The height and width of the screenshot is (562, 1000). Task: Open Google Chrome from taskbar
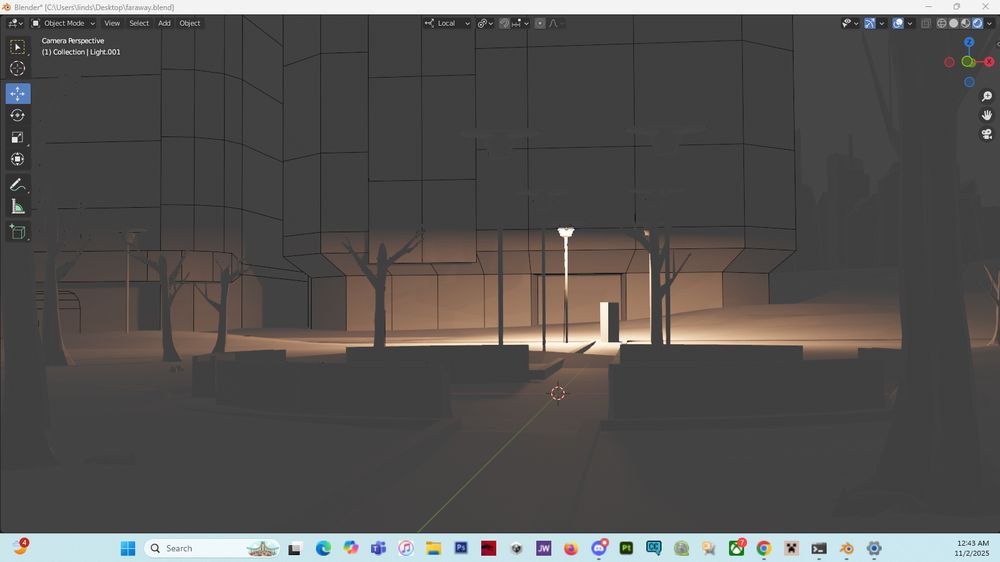(764, 549)
